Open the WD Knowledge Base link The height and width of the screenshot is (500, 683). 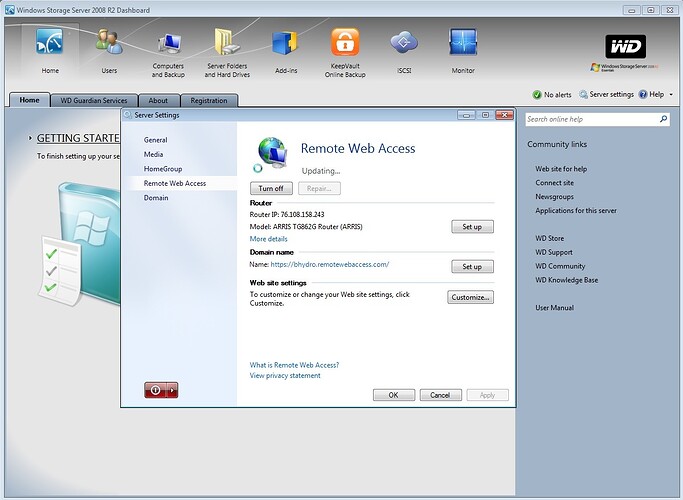(x=566, y=280)
